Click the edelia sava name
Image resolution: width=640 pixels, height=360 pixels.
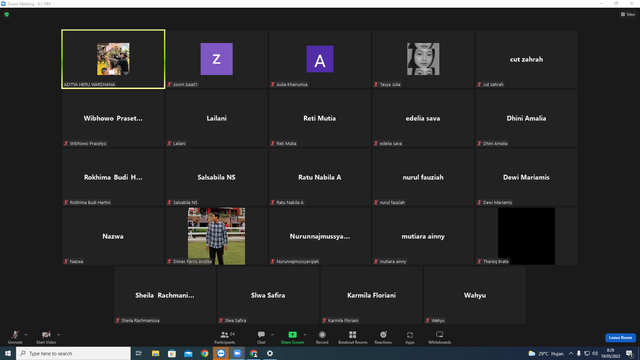pyautogui.click(x=423, y=118)
